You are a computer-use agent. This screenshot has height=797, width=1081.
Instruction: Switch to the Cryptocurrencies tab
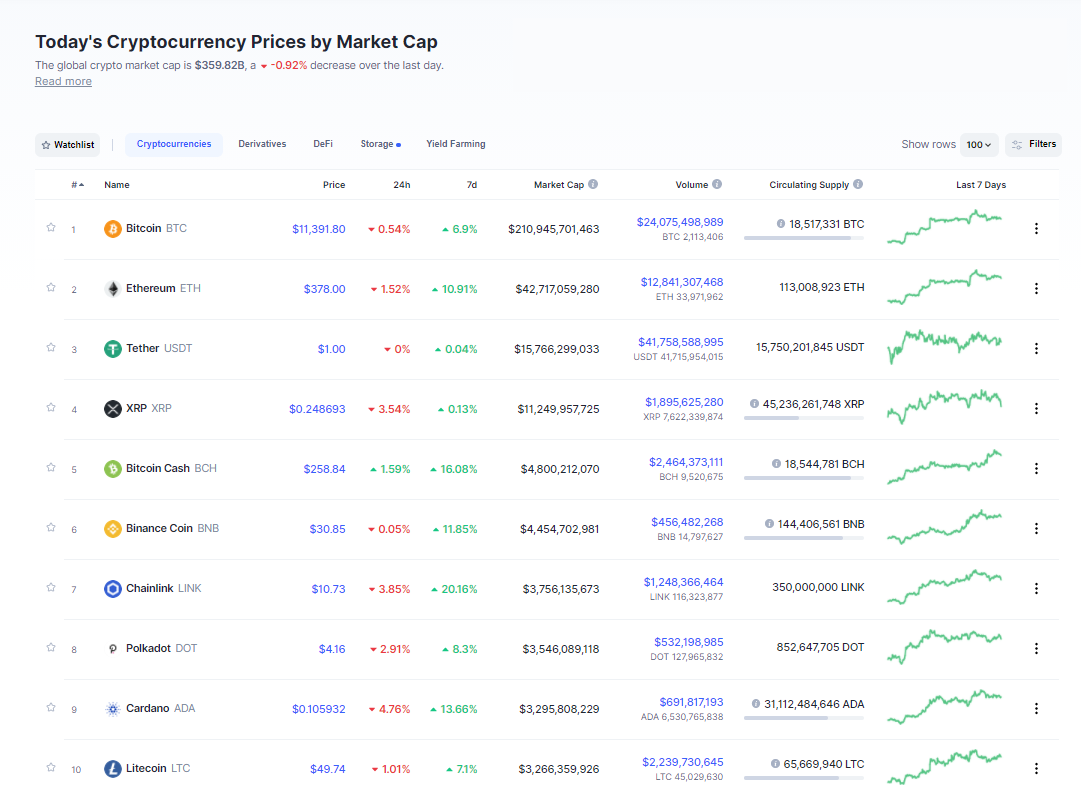[x=174, y=144]
